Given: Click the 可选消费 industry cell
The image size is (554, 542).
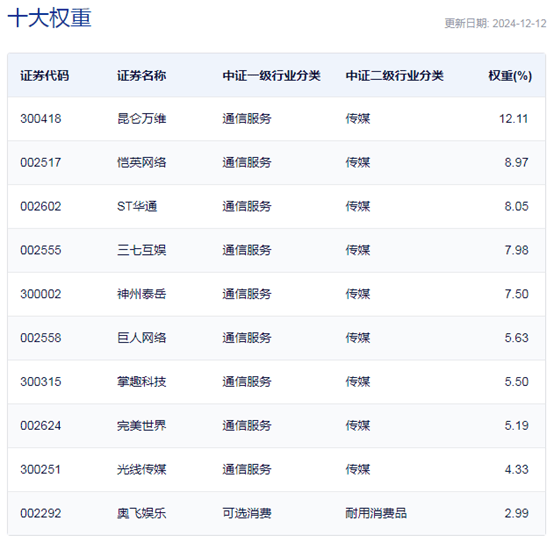Looking at the screenshot, I should pos(247,513).
